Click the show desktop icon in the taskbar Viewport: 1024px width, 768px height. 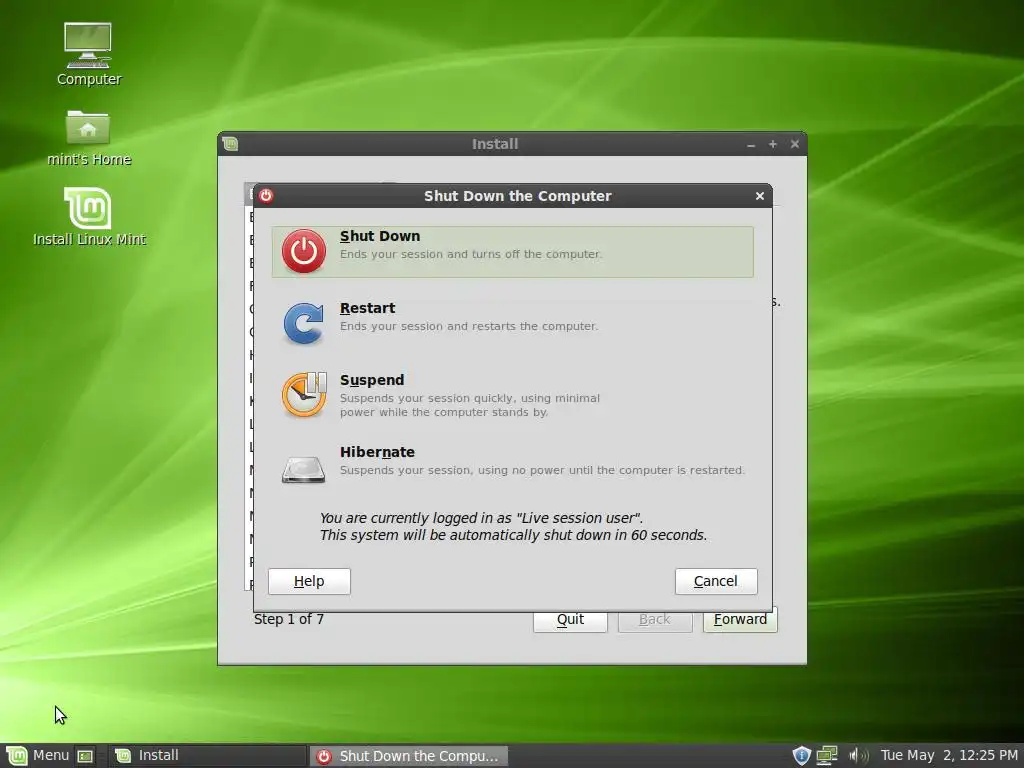[85, 756]
